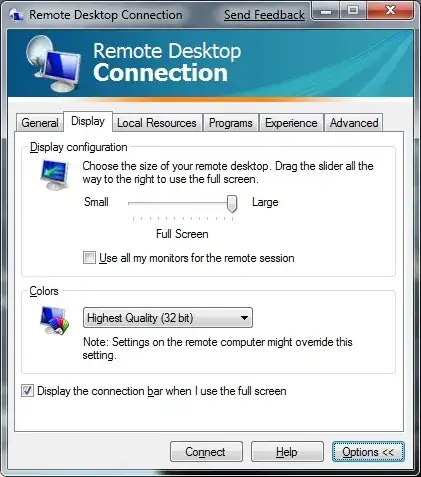Click the Display configuration monitor icon
The height and width of the screenshot is (477, 421).
54,175
